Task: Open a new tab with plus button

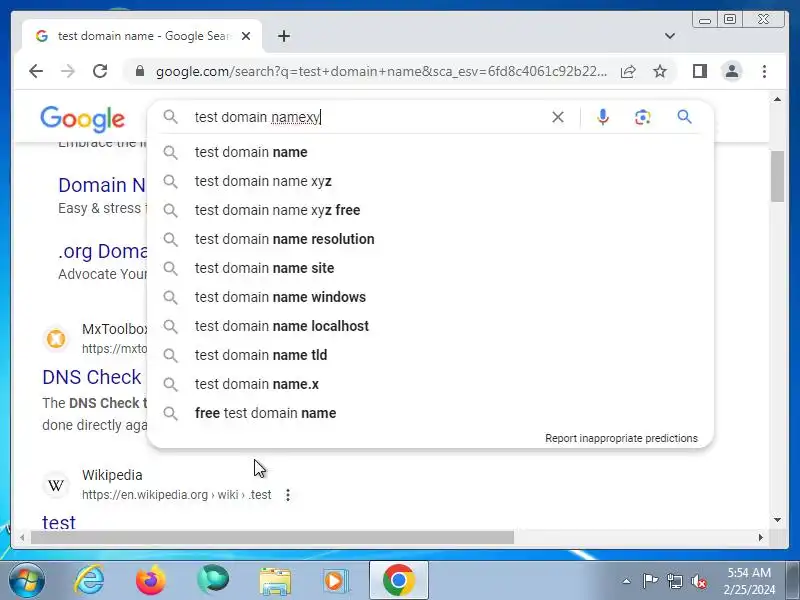Action: pyautogui.click(x=284, y=36)
